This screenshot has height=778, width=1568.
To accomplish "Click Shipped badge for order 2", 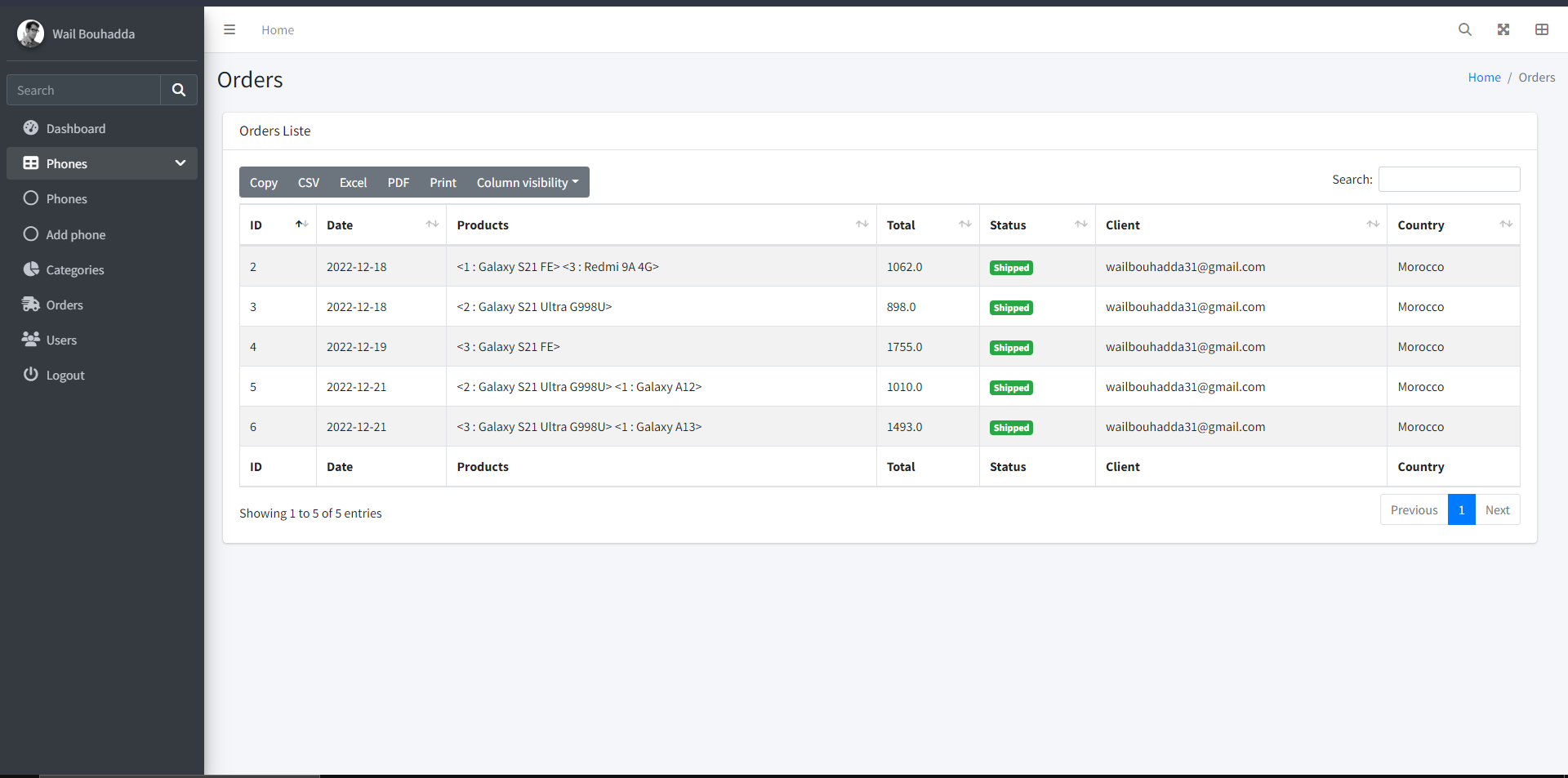I will click(1011, 268).
